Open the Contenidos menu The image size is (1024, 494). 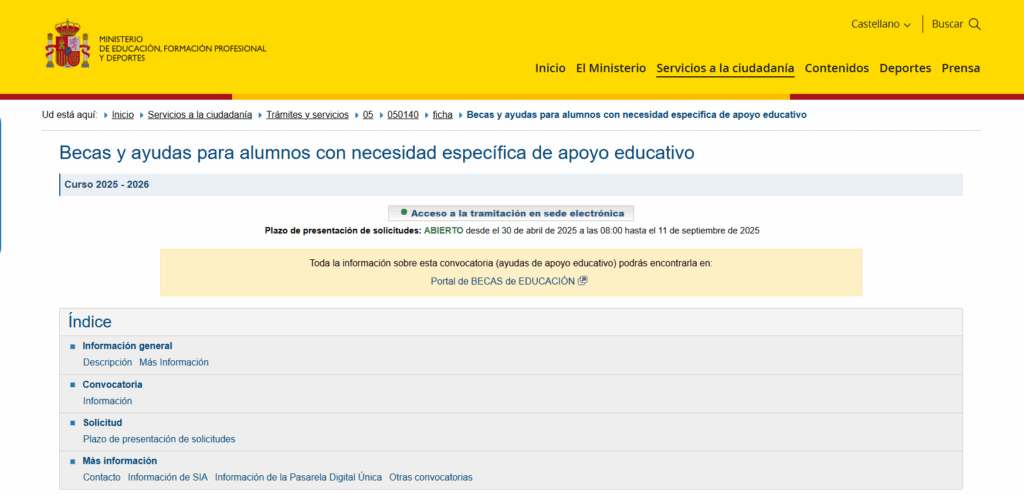click(x=837, y=68)
